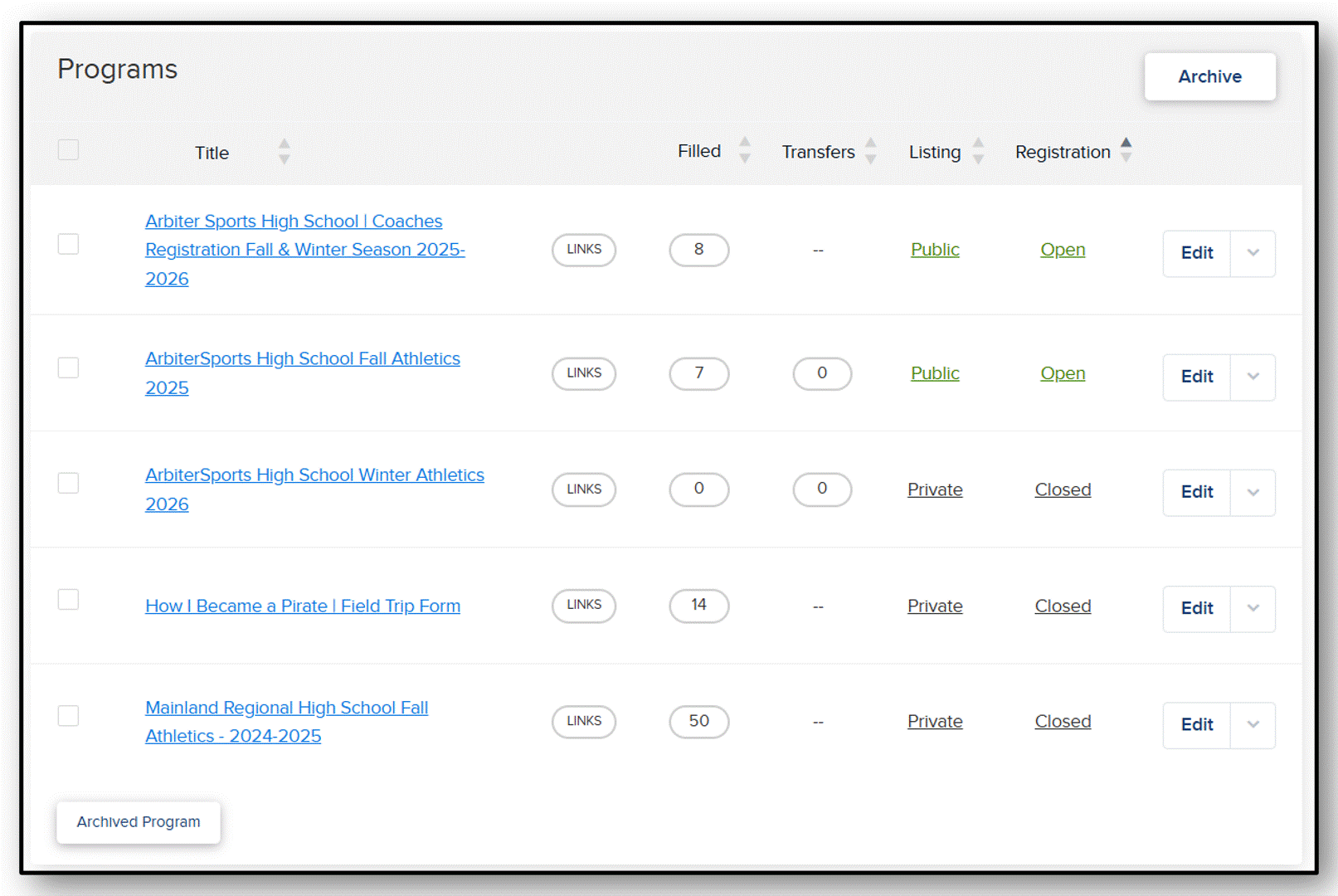Click Transfers count for Fall Athletics 2025
1338x896 pixels.
coord(822,373)
